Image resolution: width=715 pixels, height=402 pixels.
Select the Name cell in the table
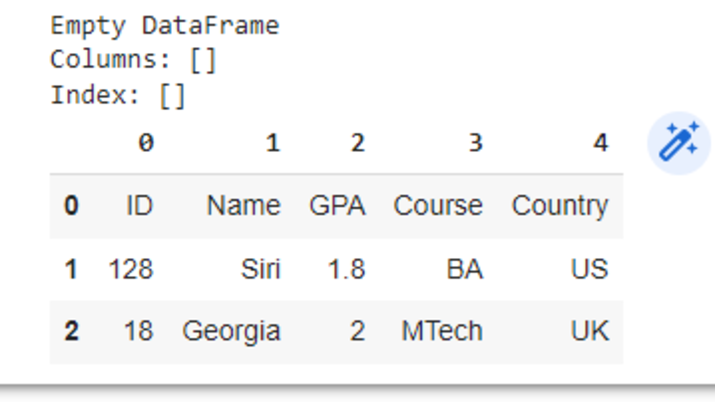point(243,206)
